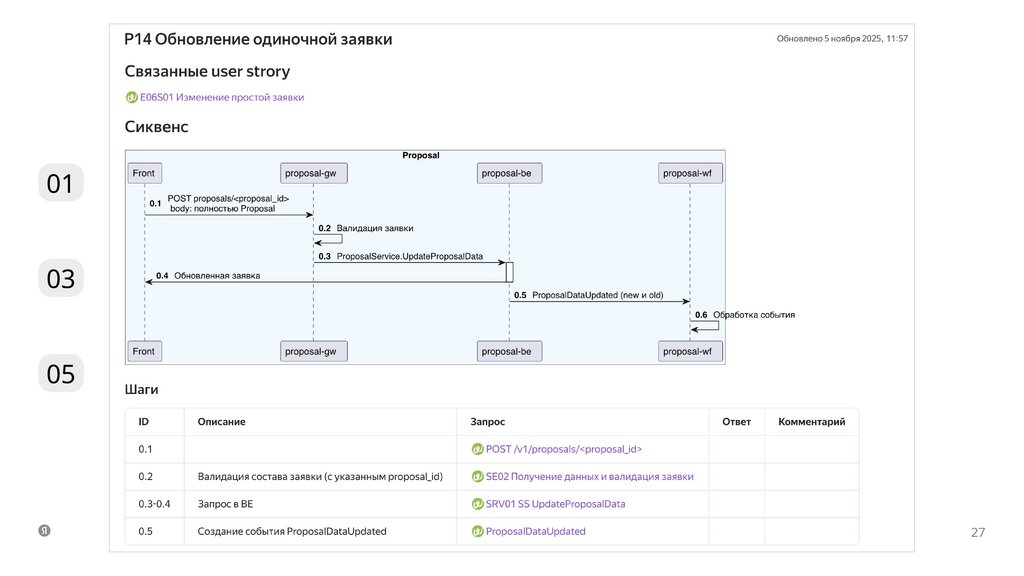Click the top proposal-wf participant box
1024x576 pixels.
691,173
